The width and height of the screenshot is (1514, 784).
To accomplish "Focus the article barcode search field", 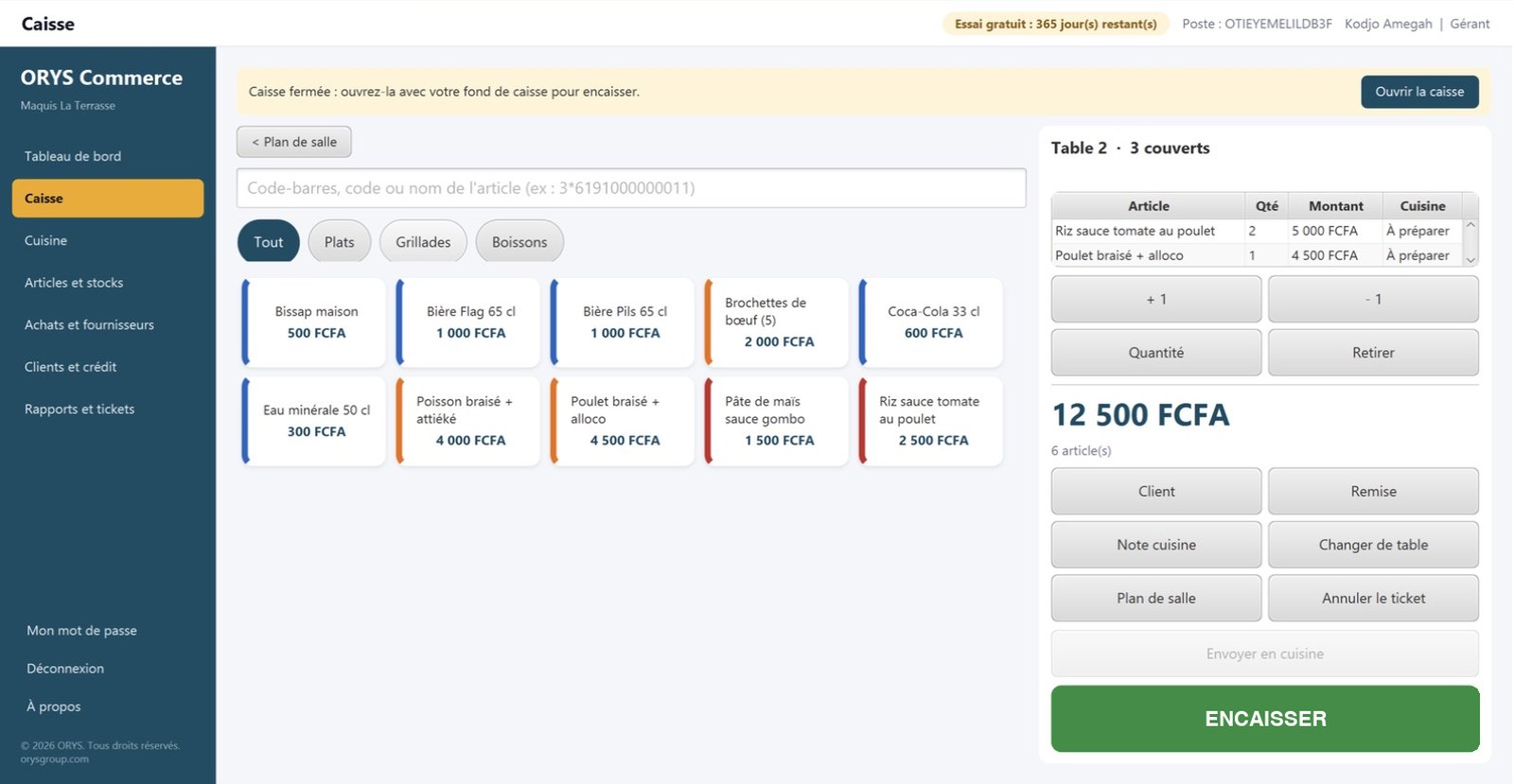I will tap(631, 188).
